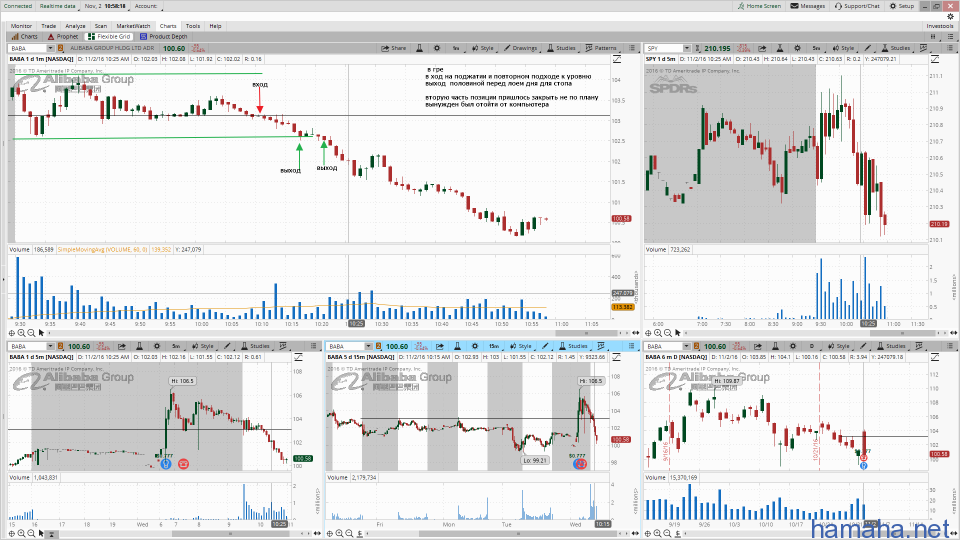This screenshot has width=960, height=540.
Task: Open the Trade tab
Action: click(x=48, y=26)
